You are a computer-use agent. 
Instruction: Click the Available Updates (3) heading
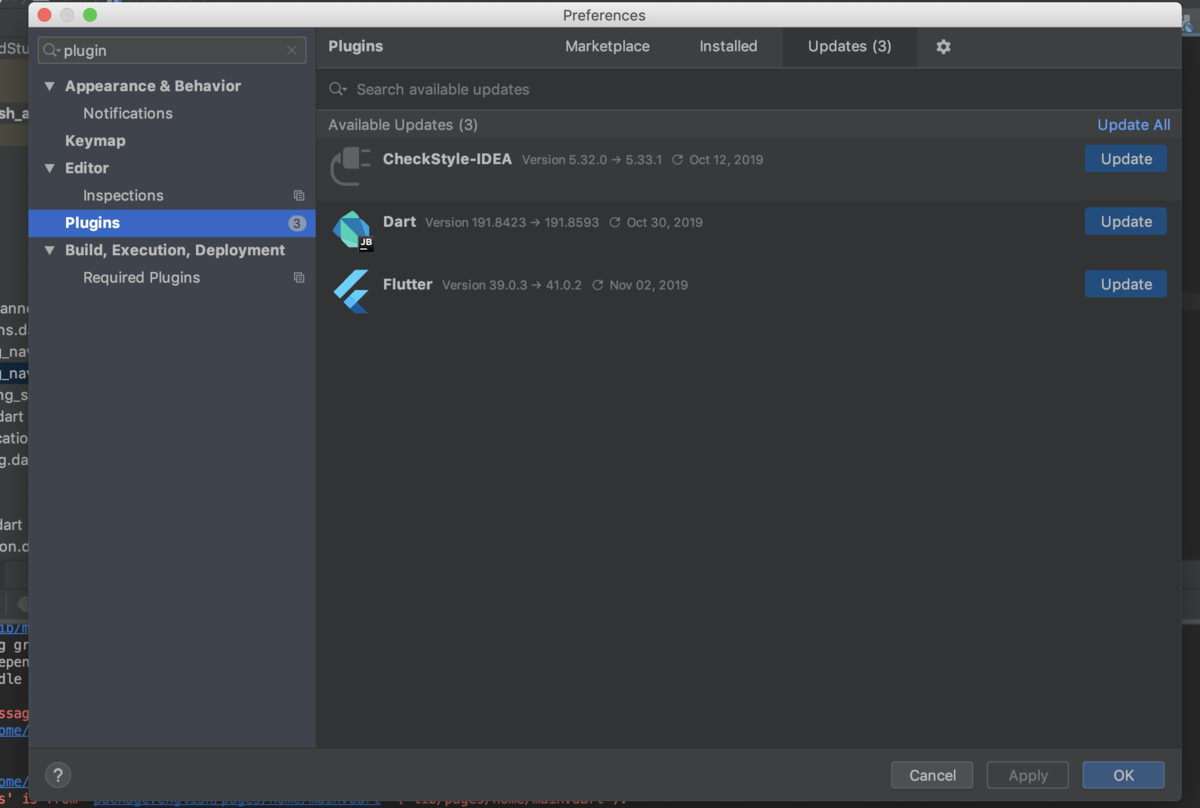(x=403, y=125)
